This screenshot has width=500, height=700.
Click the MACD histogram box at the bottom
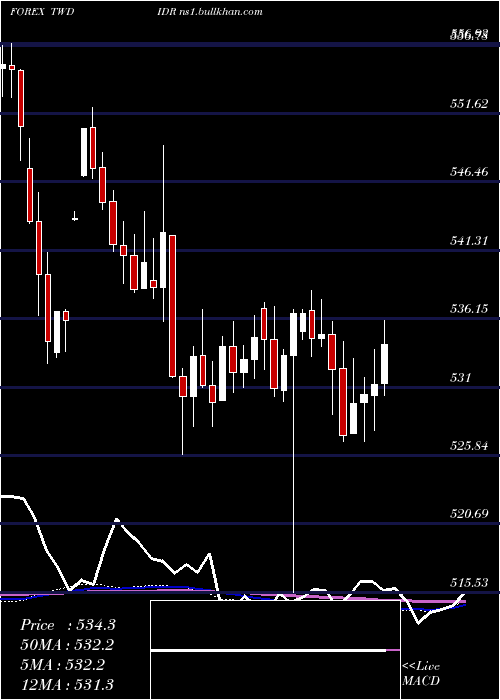(x=275, y=650)
